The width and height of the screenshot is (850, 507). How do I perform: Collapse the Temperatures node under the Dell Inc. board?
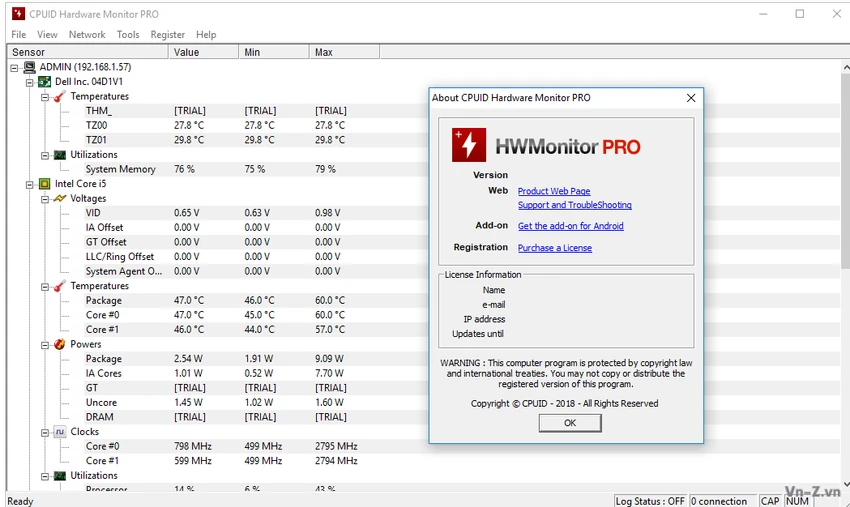45,97
